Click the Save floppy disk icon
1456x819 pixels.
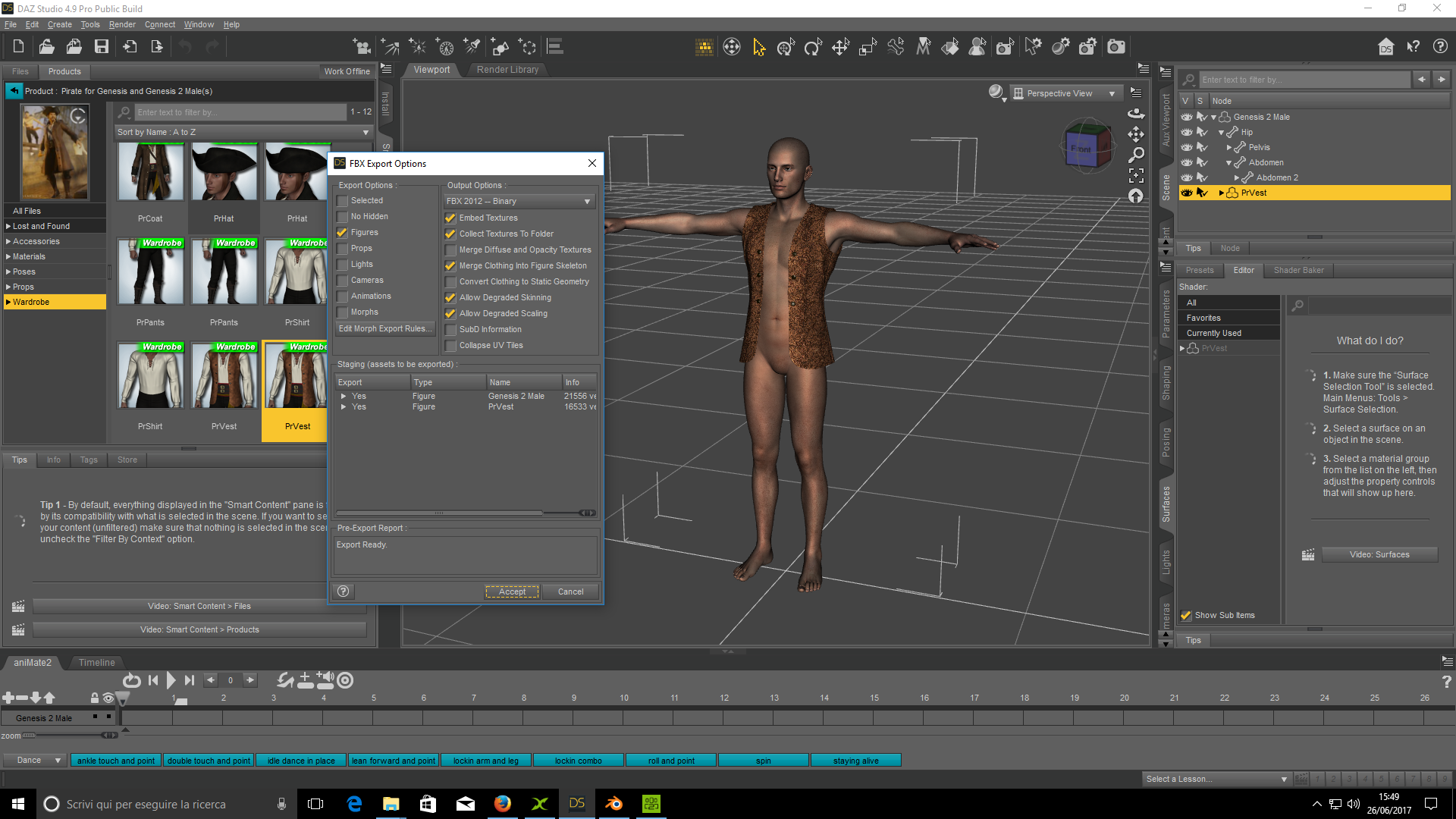point(101,46)
